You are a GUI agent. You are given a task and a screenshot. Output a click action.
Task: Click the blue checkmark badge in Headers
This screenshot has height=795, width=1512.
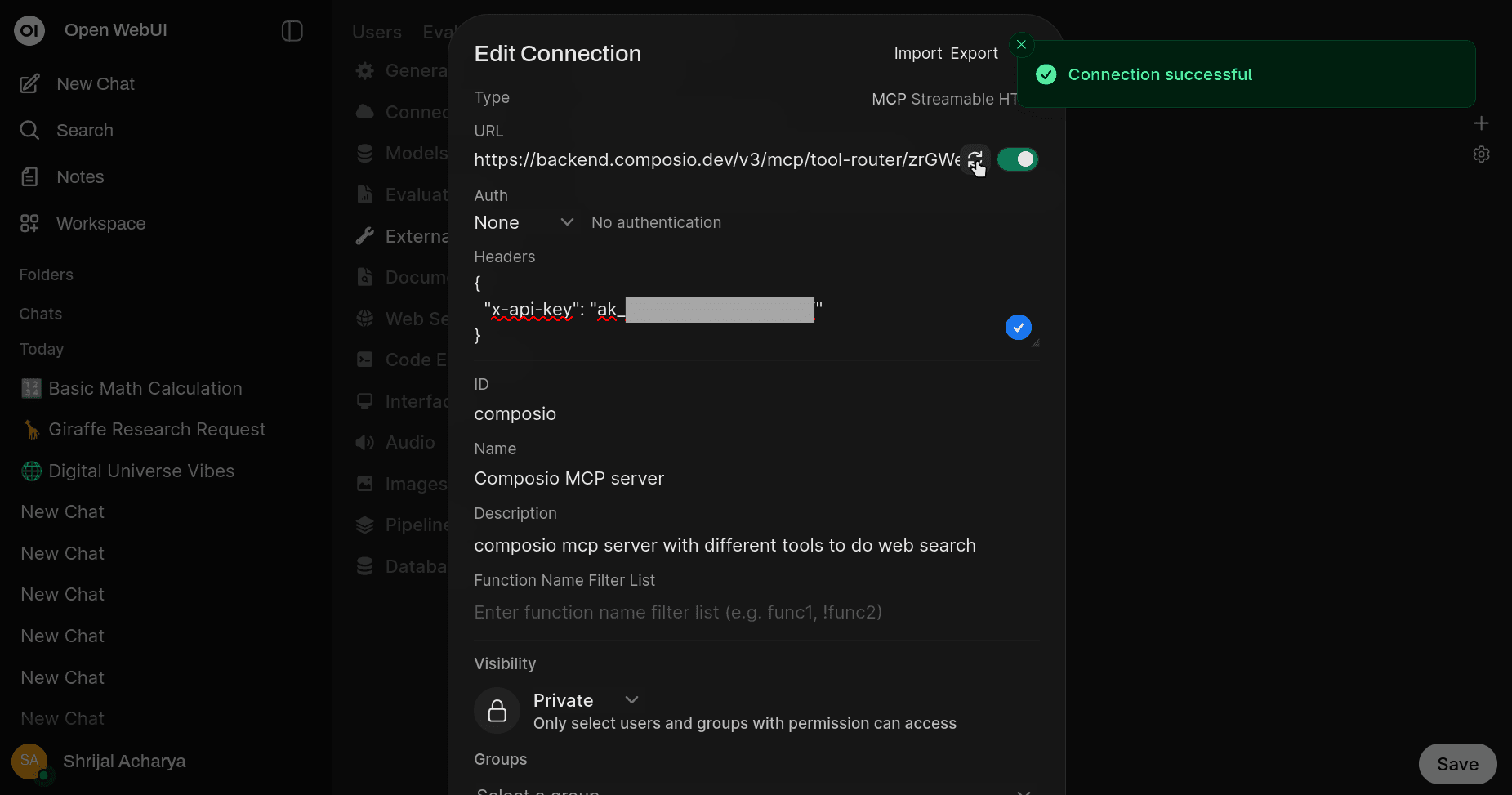tap(1019, 328)
